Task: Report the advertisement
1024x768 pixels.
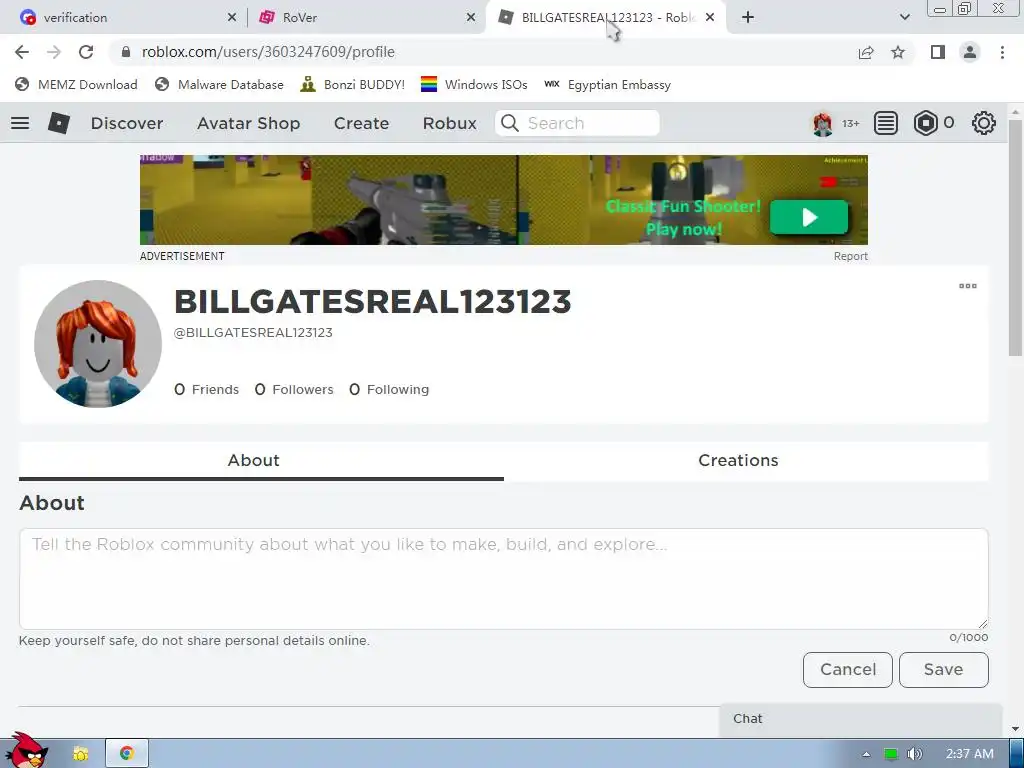Action: point(850,256)
